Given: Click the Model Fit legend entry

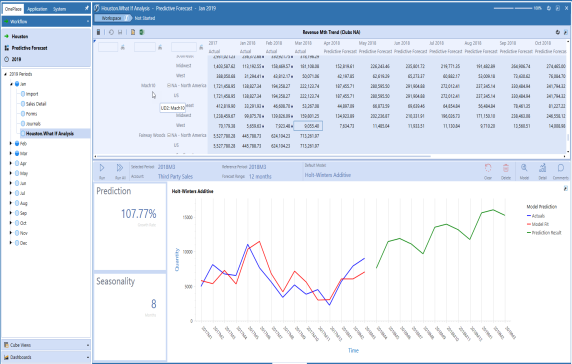Looking at the screenshot, I should [x=538, y=224].
